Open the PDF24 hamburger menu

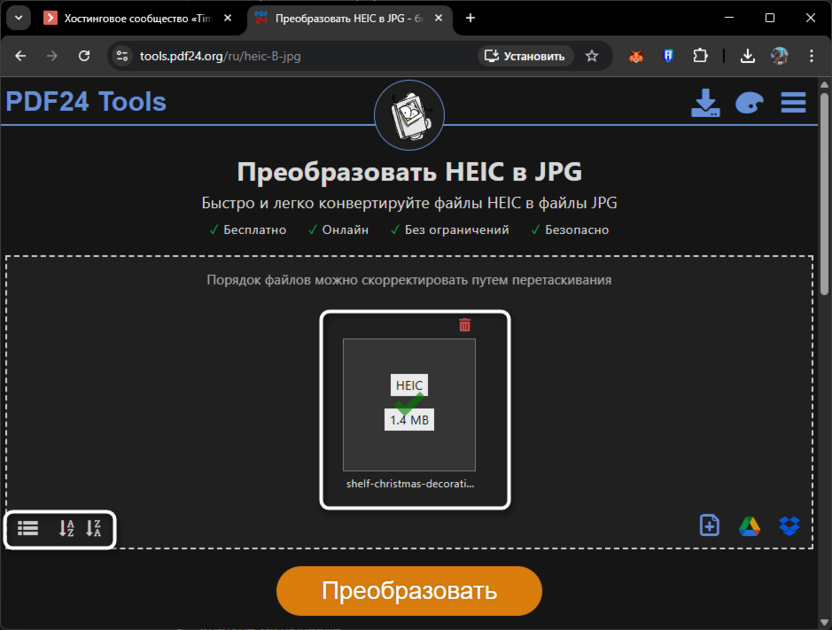(x=792, y=102)
